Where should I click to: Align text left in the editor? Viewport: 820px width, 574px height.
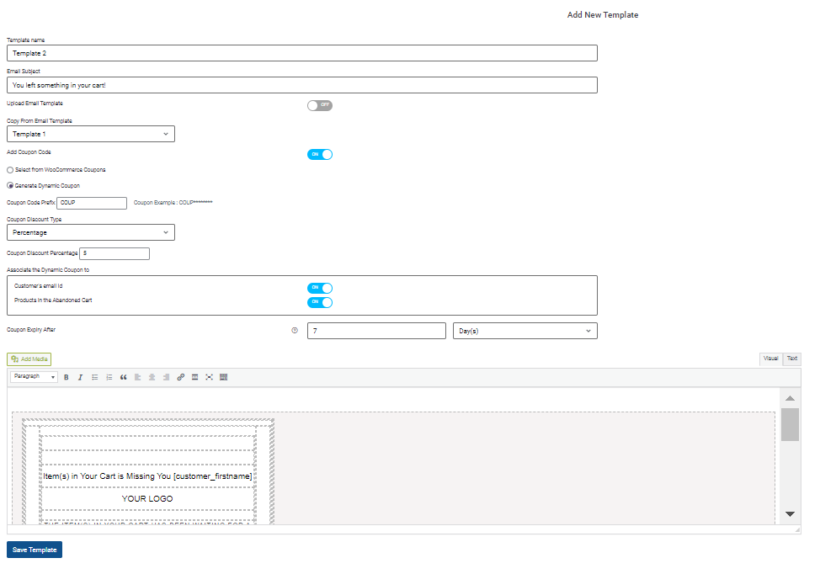point(138,377)
